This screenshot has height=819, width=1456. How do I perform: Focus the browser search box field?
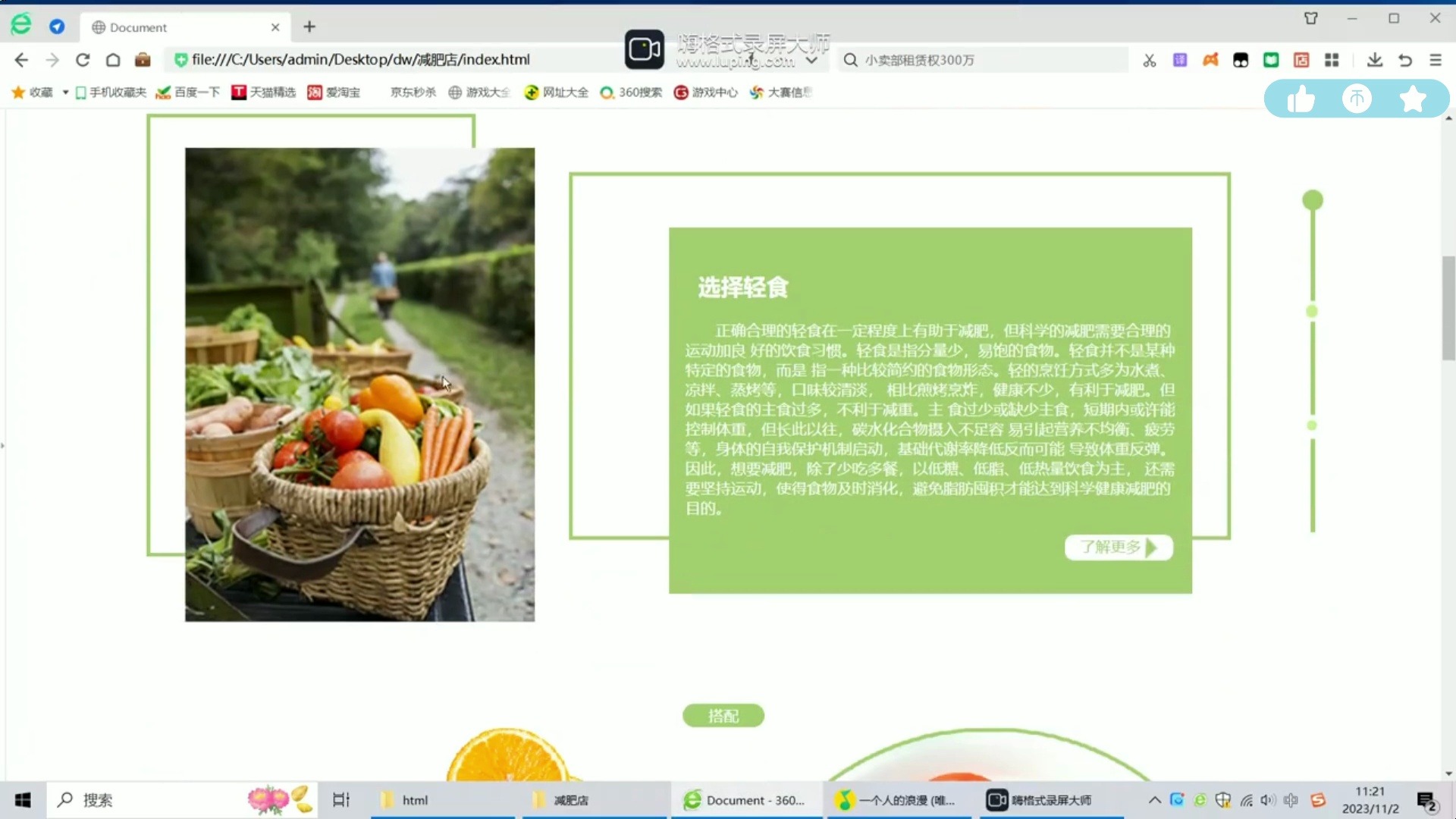[x=984, y=60]
